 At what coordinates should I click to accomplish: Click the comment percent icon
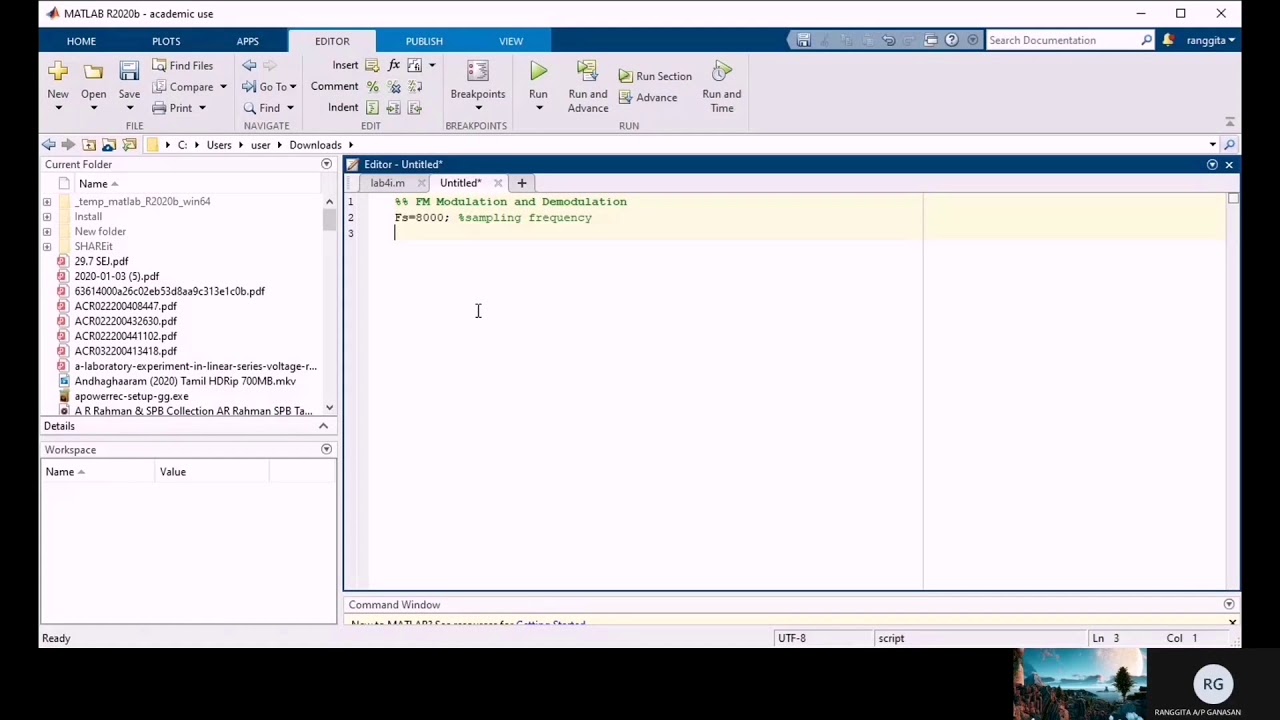click(x=372, y=87)
